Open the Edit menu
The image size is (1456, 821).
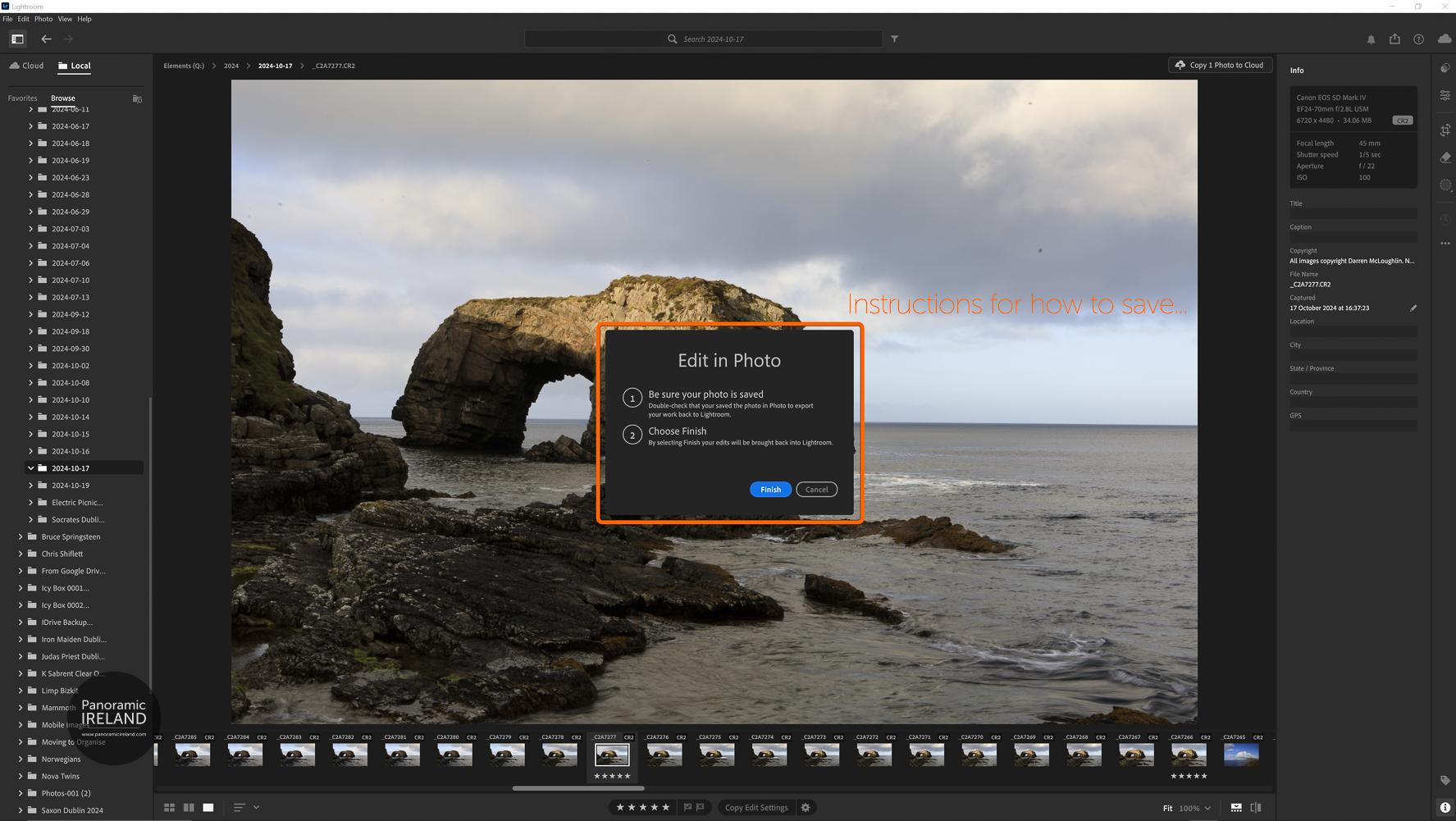pyautogui.click(x=23, y=19)
